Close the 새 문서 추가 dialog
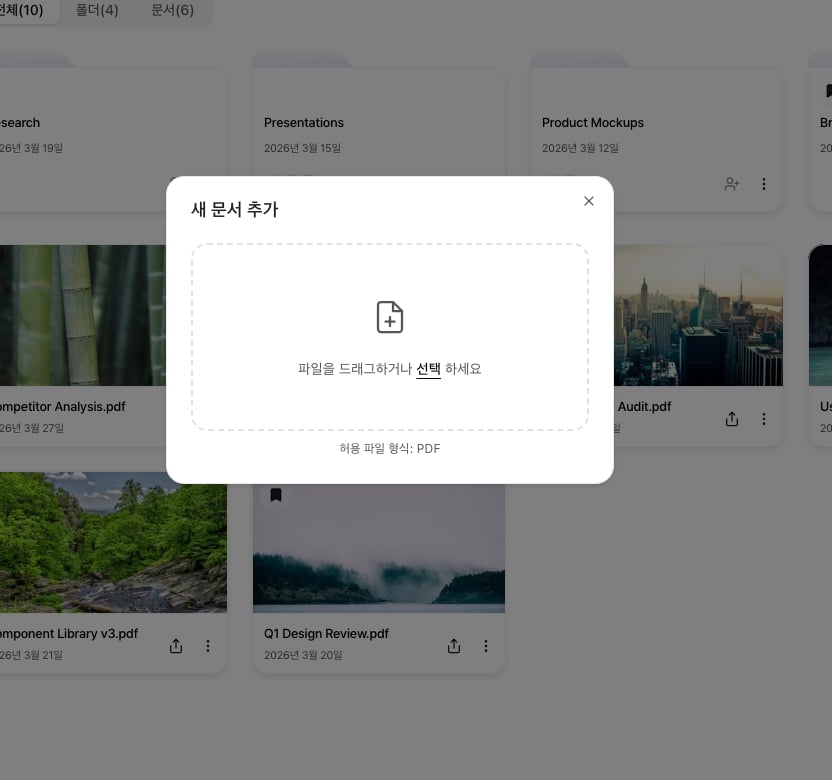832x780 pixels. (588, 201)
